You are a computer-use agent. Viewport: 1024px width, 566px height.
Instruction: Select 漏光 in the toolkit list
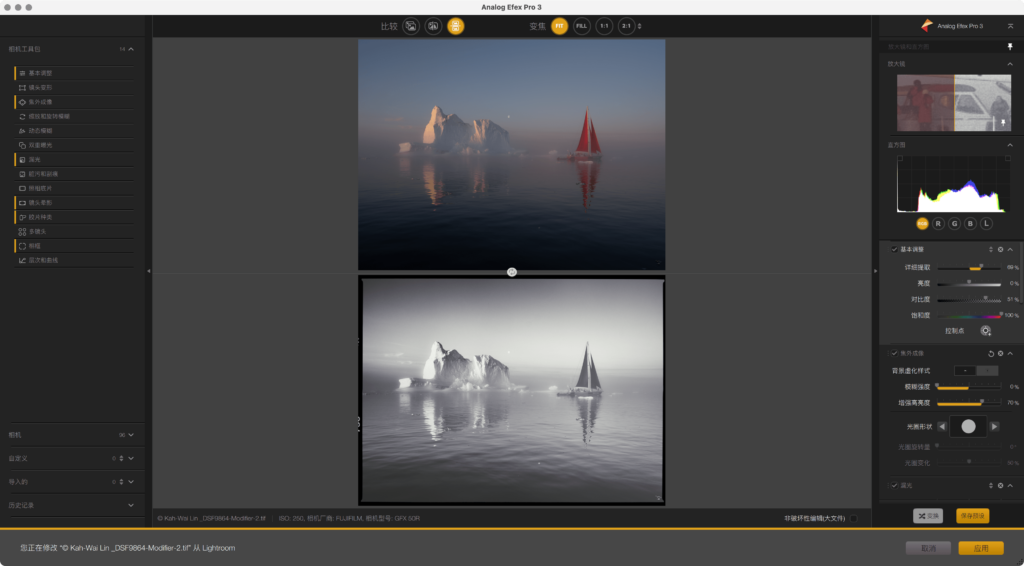pyautogui.click(x=74, y=159)
